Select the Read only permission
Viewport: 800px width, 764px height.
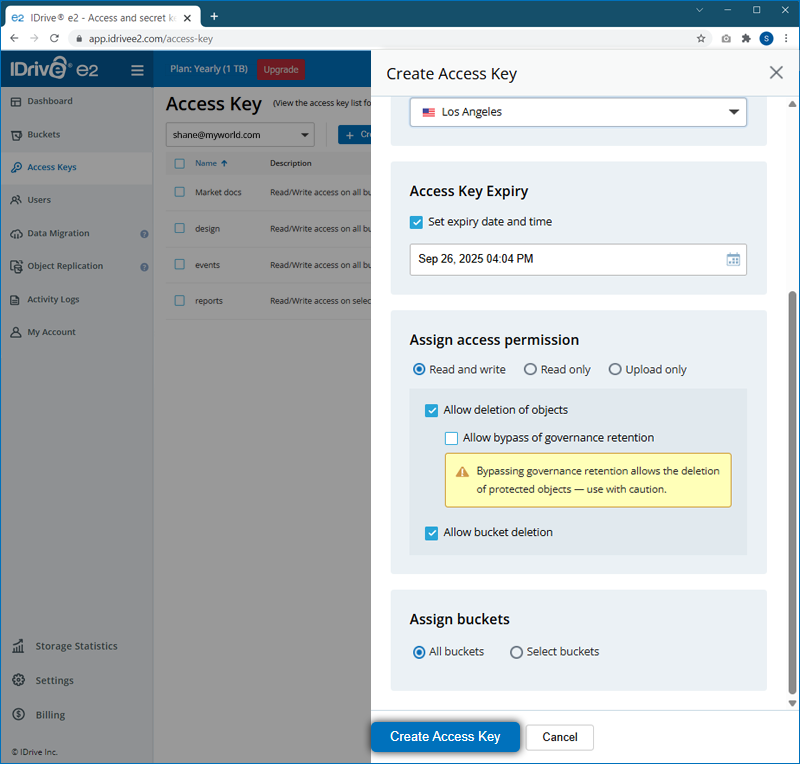coord(530,370)
